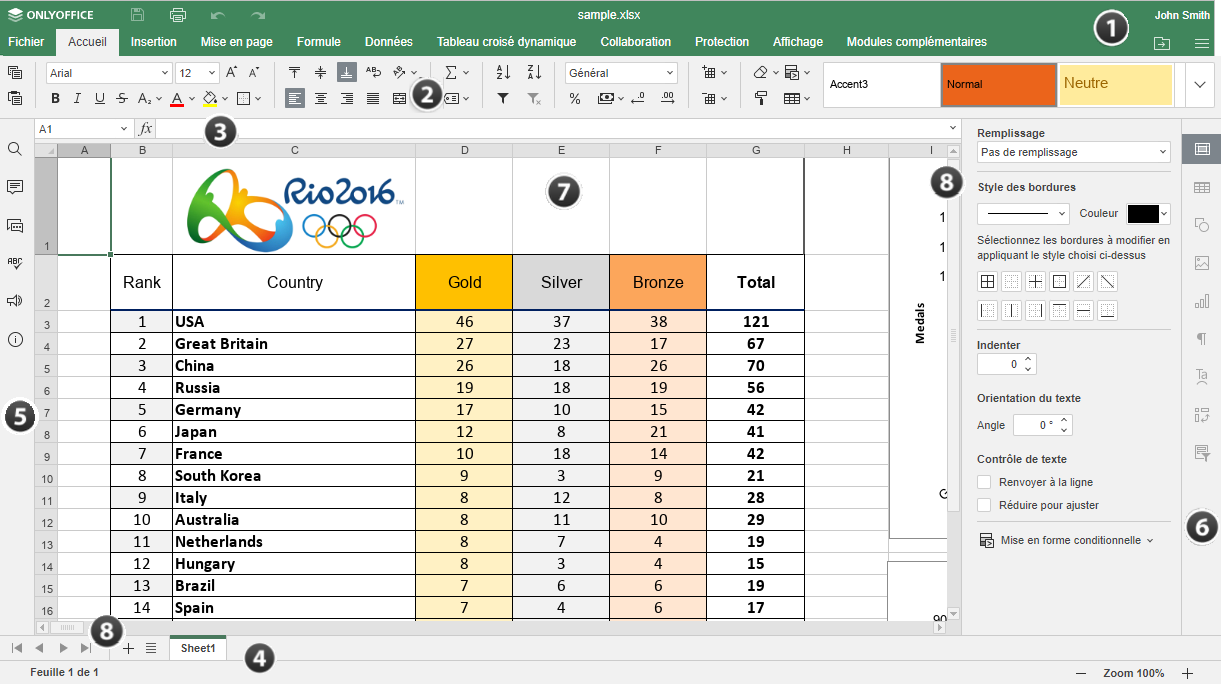Click the Paste icon in the toolbar

pyautogui.click(x=15, y=98)
